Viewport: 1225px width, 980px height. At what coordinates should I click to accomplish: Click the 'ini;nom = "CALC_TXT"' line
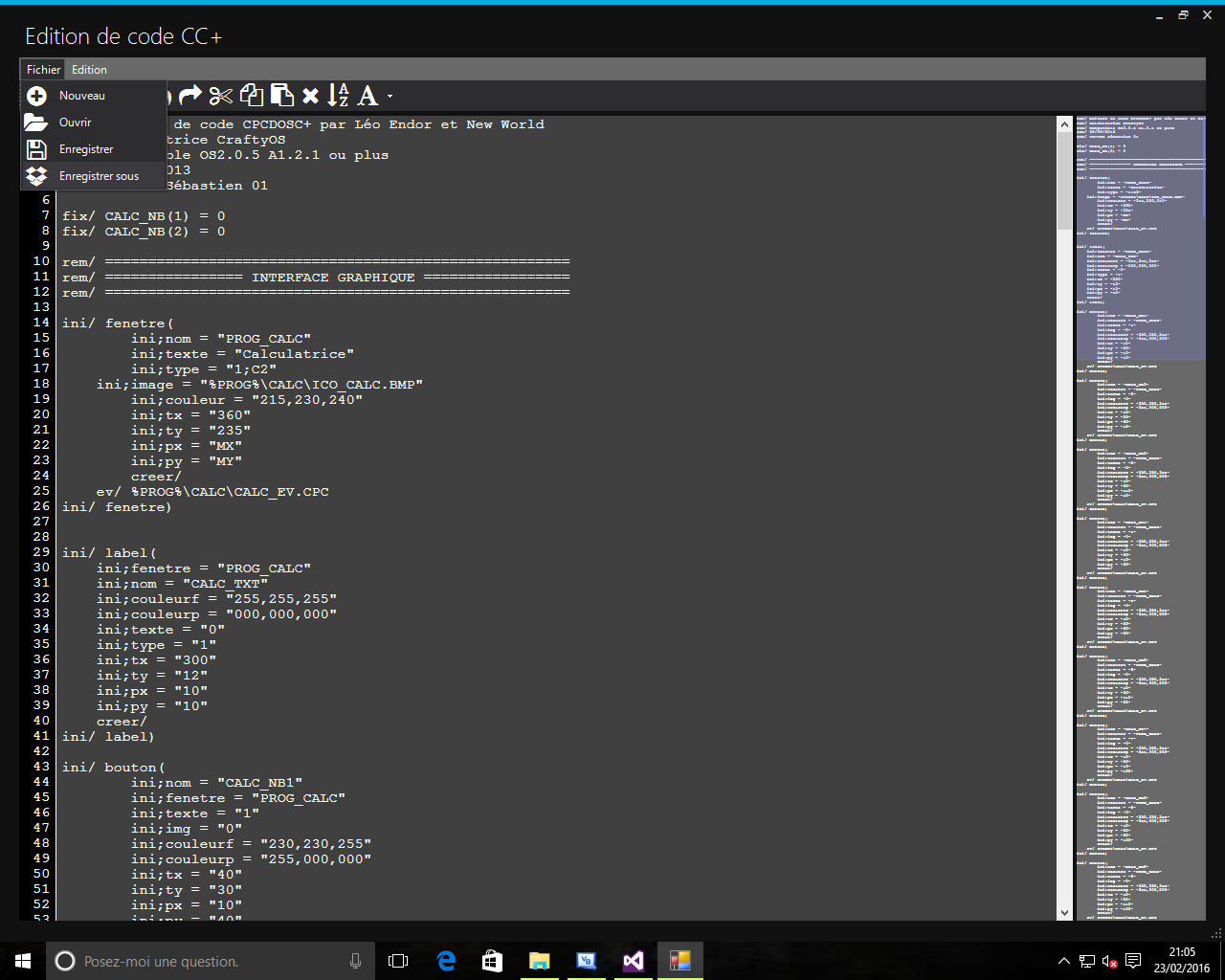(x=182, y=584)
